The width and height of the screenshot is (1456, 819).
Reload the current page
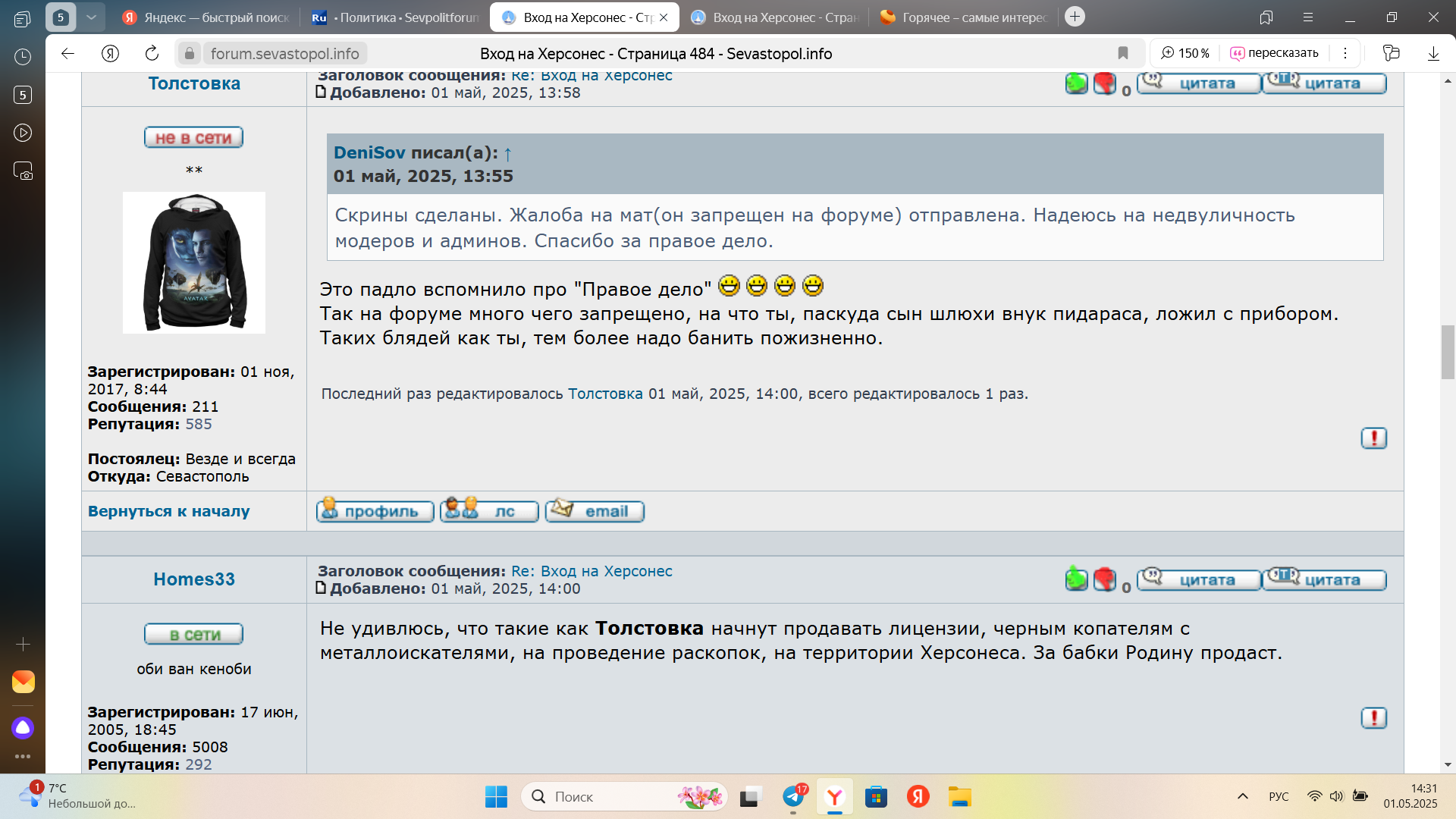point(152,53)
